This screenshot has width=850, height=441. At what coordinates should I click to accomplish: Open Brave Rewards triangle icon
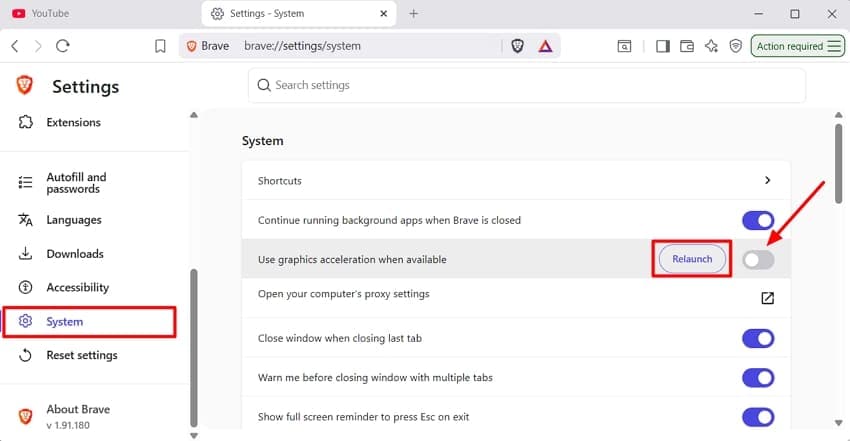(545, 46)
